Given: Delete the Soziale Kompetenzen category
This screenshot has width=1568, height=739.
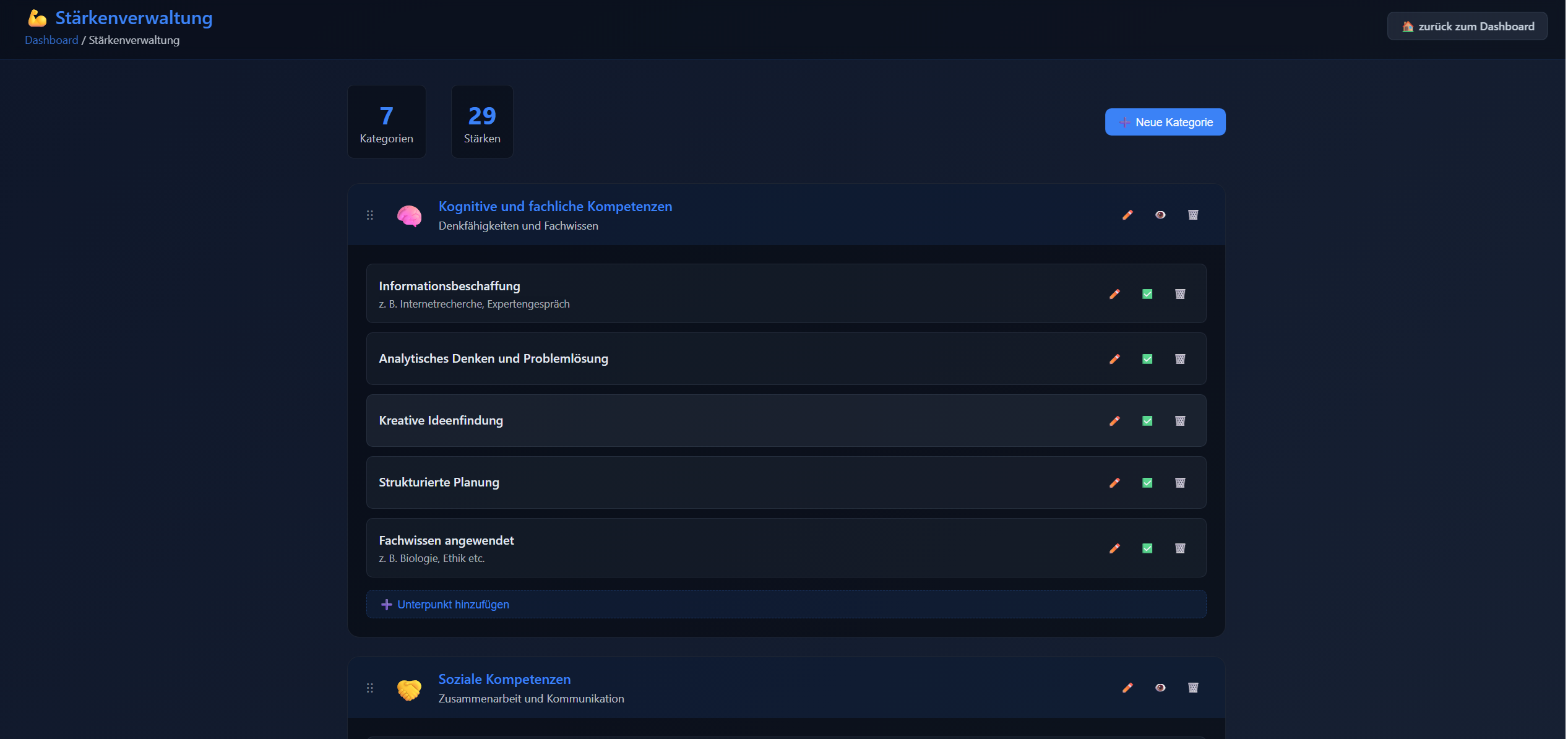Looking at the screenshot, I should 1193,688.
